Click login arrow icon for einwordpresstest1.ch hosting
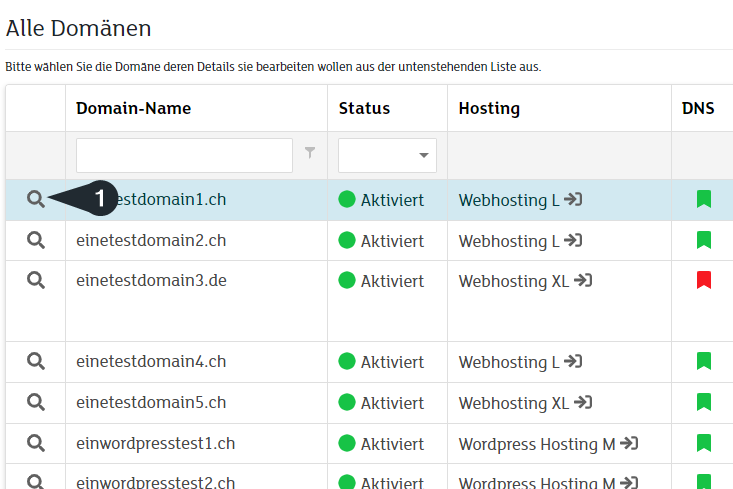This screenshot has height=489, width=733. 629,443
